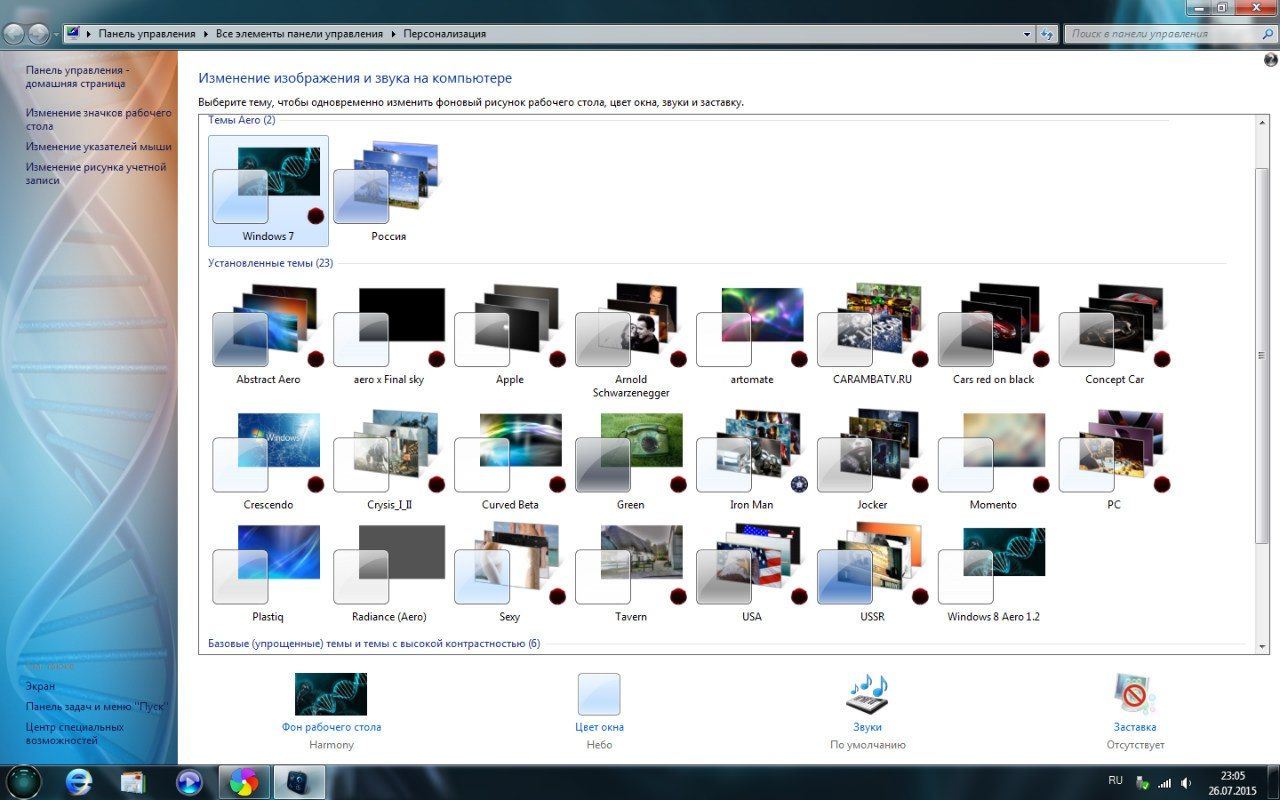Focus the Поиск в панели управления field
The image size is (1280, 800).
[x=1169, y=34]
